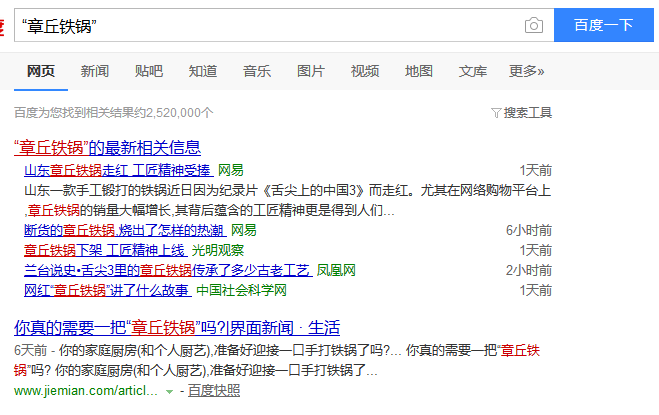Click the www.jiemian.com/articl... URL
Image resolution: width=659 pixels, height=415 pixels.
coord(86,391)
